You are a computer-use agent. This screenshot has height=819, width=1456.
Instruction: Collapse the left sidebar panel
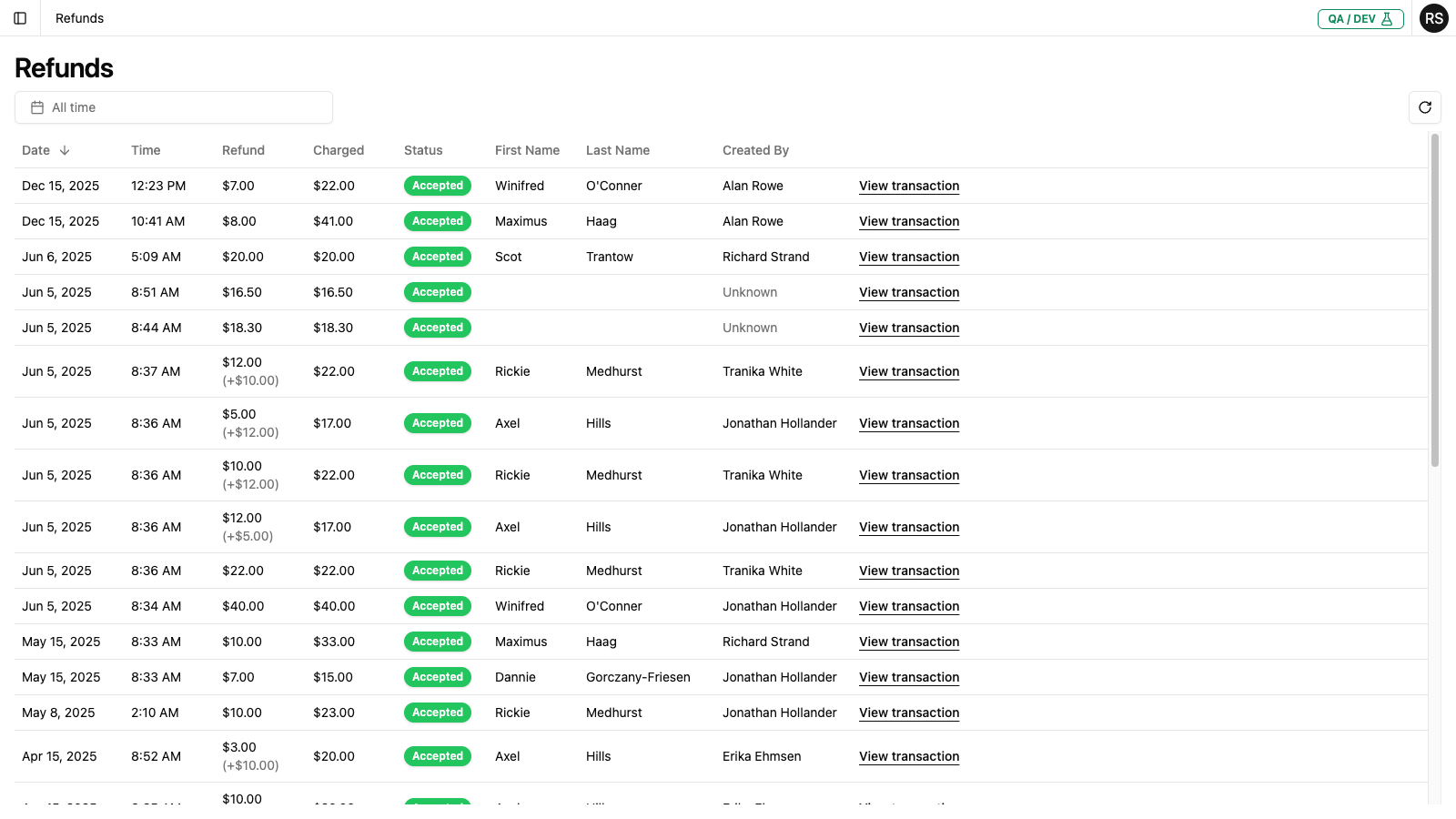tap(20, 18)
